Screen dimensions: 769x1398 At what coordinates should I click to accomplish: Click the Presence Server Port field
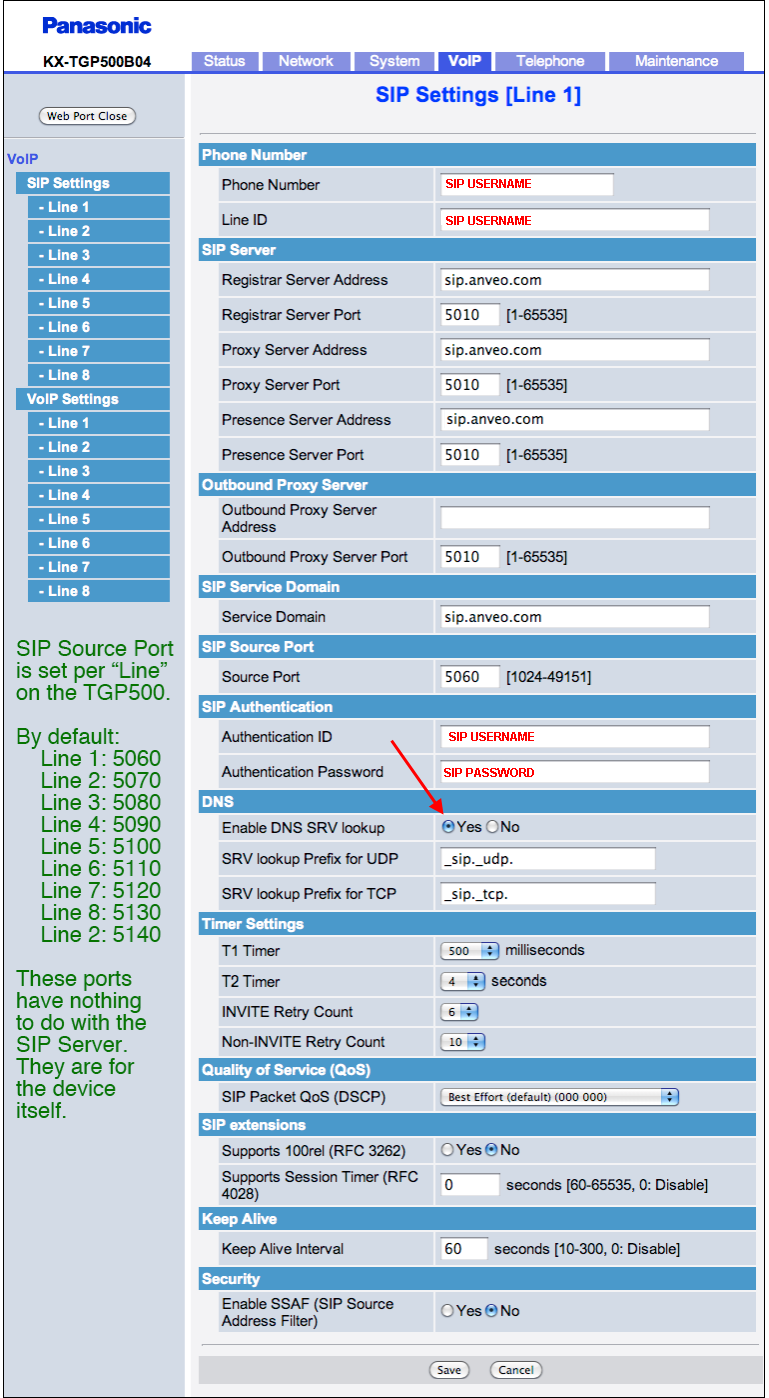pyautogui.click(x=470, y=455)
